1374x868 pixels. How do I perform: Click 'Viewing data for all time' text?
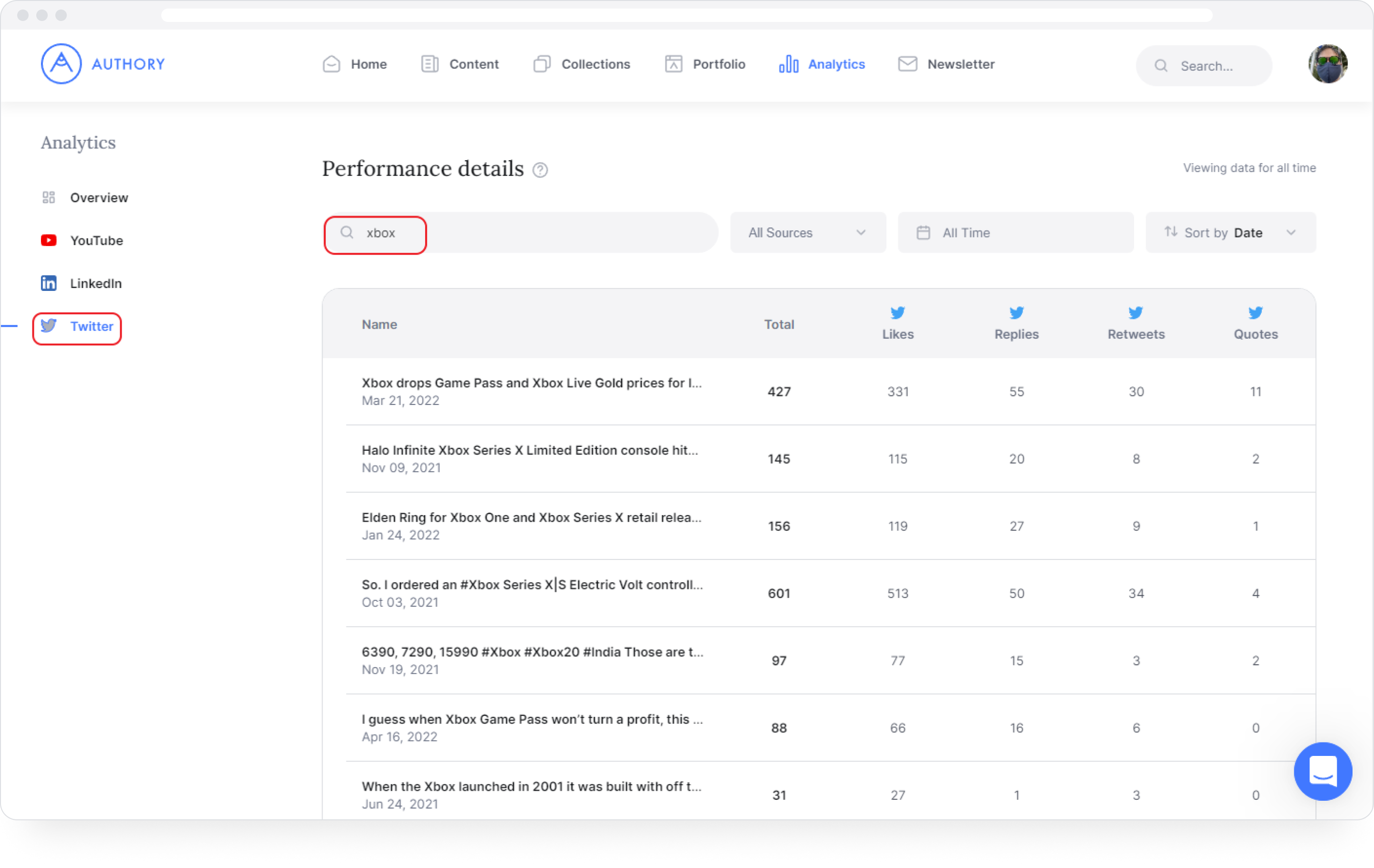tap(1249, 168)
